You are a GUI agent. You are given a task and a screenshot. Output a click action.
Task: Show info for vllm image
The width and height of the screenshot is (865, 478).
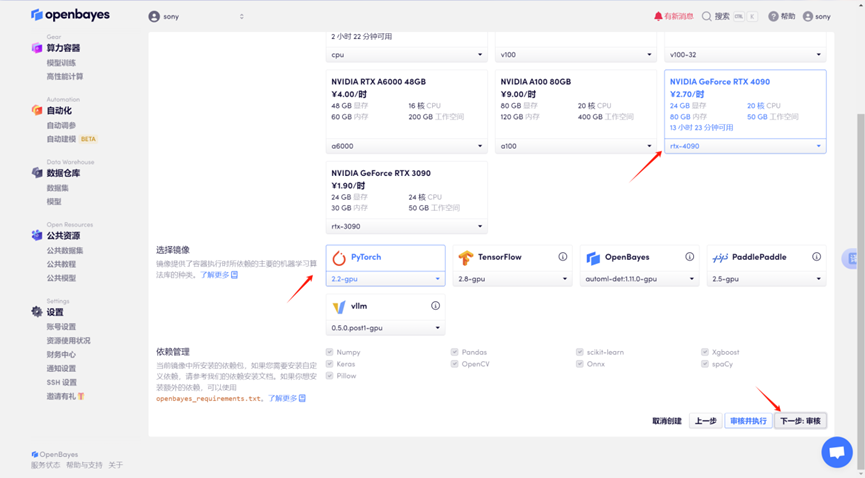pyautogui.click(x=435, y=306)
